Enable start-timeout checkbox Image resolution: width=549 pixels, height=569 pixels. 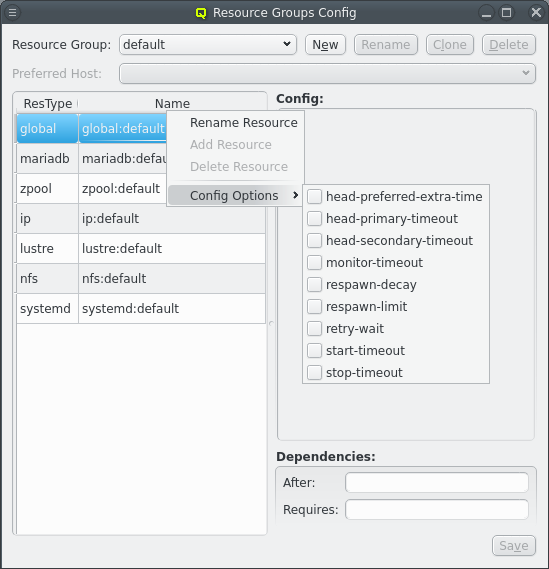(x=314, y=351)
